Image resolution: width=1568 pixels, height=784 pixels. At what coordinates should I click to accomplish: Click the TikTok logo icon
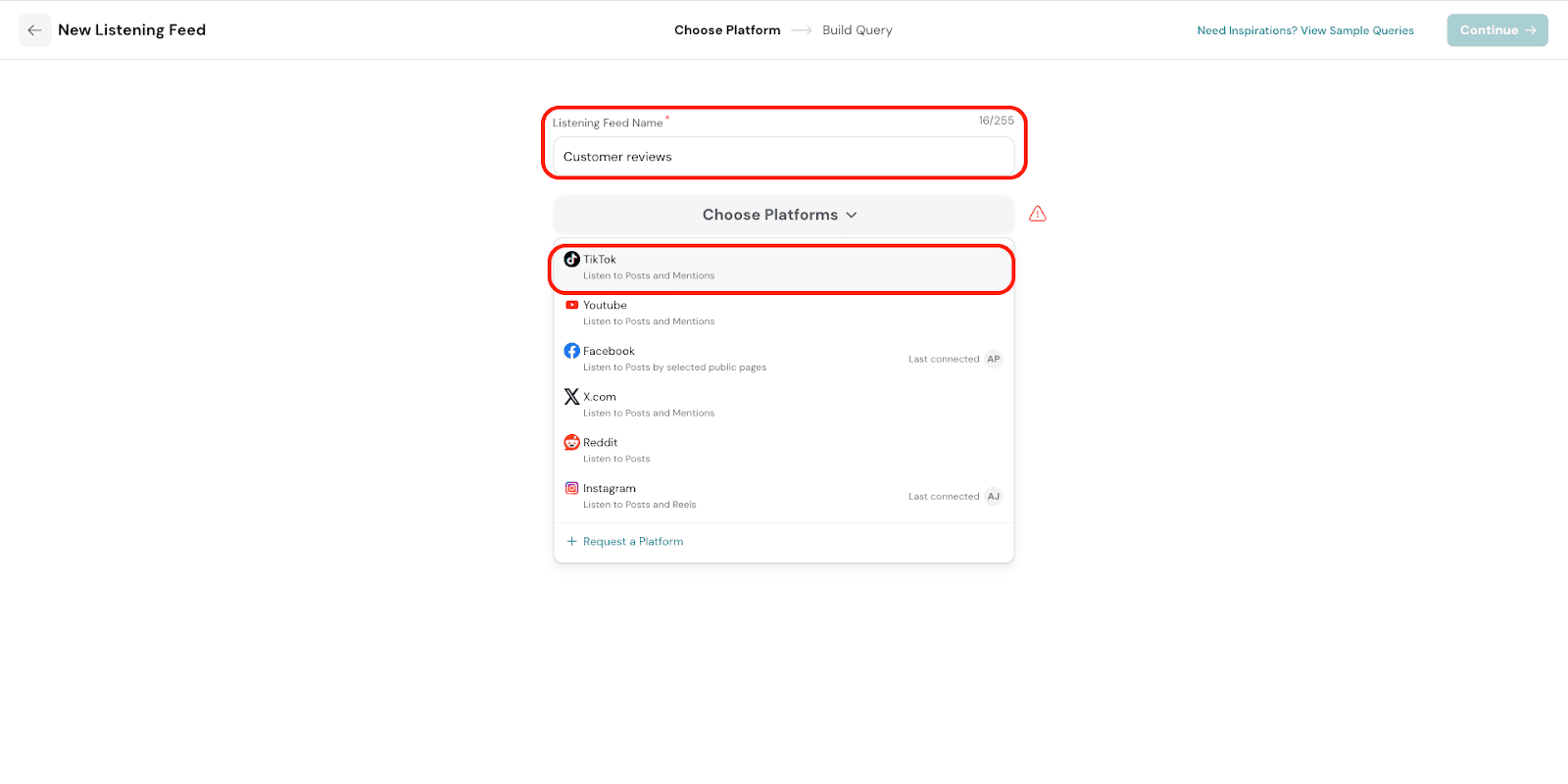(571, 260)
